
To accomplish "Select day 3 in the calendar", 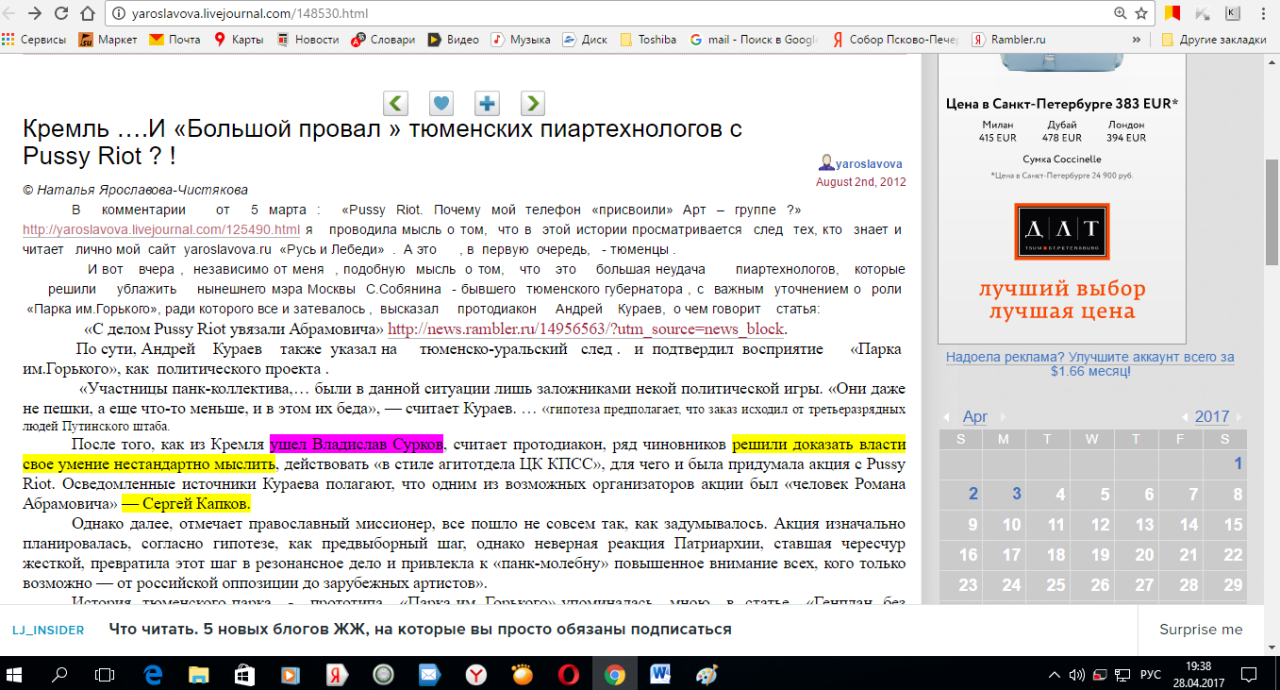I will point(1017,494).
